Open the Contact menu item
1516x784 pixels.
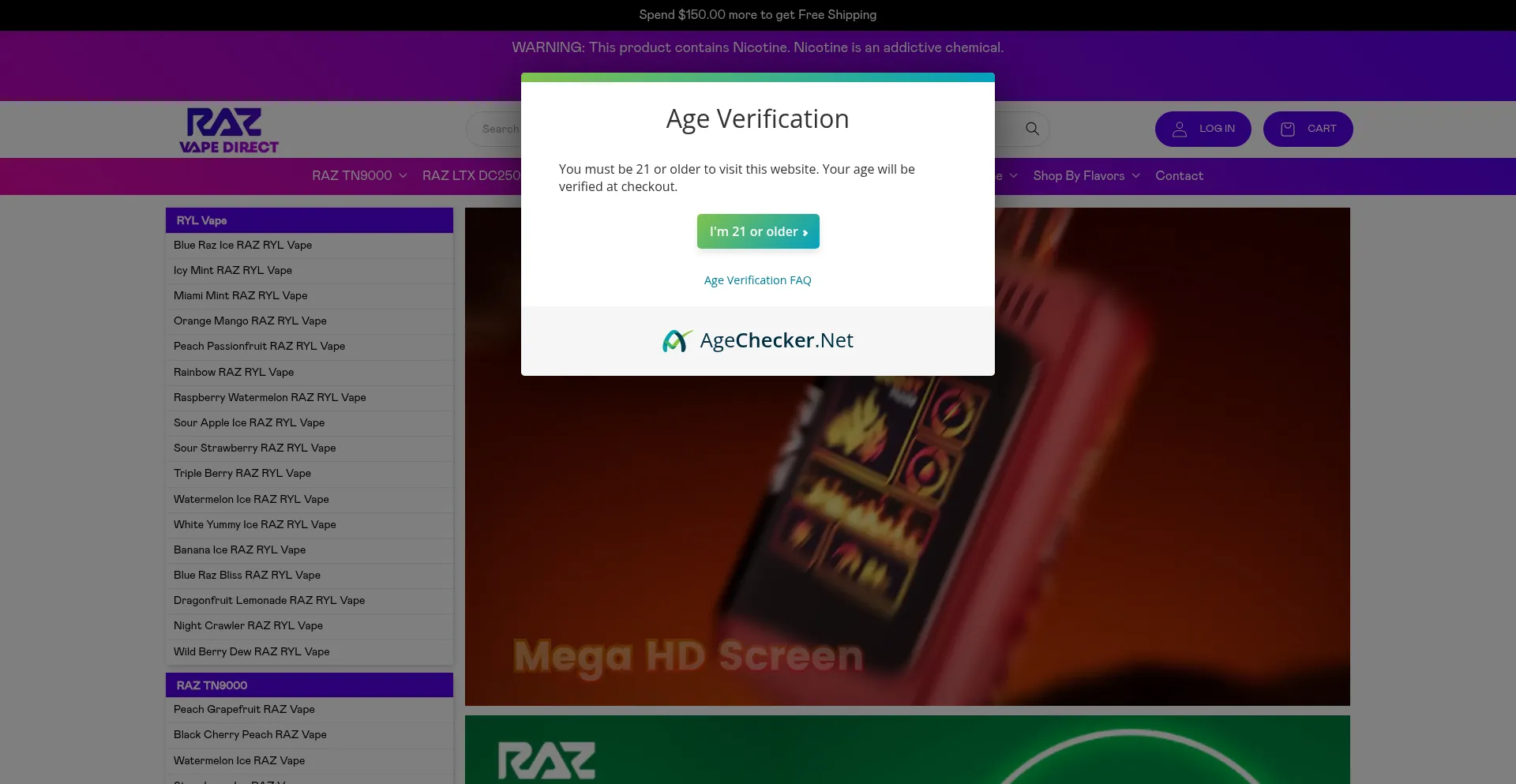(x=1179, y=175)
